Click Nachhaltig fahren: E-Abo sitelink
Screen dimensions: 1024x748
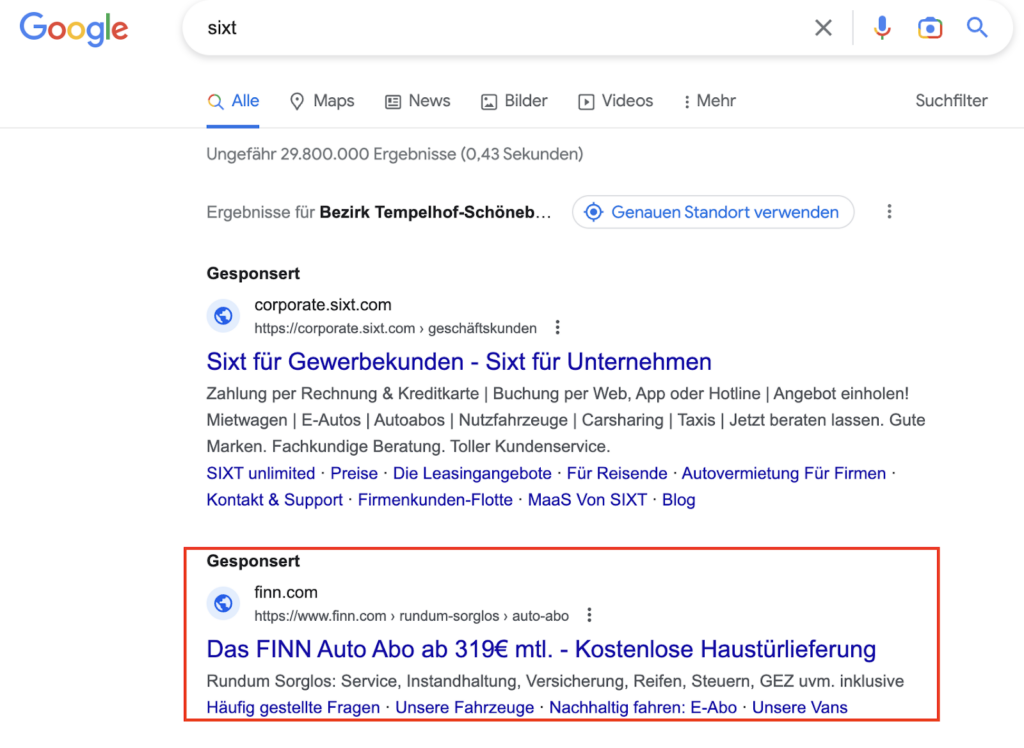[643, 707]
